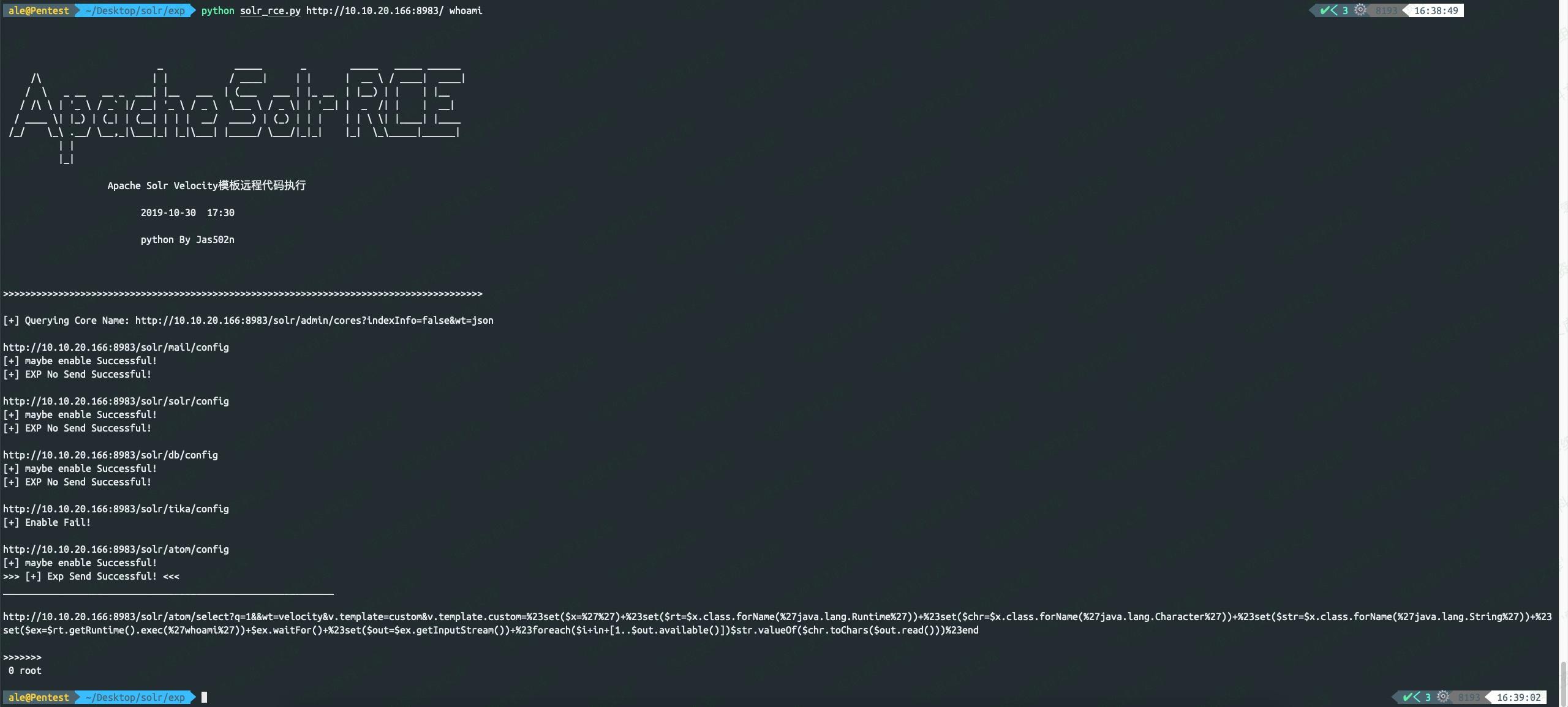This screenshot has height=707, width=1568.
Task: Click the solr/db/config URL
Action: point(110,455)
